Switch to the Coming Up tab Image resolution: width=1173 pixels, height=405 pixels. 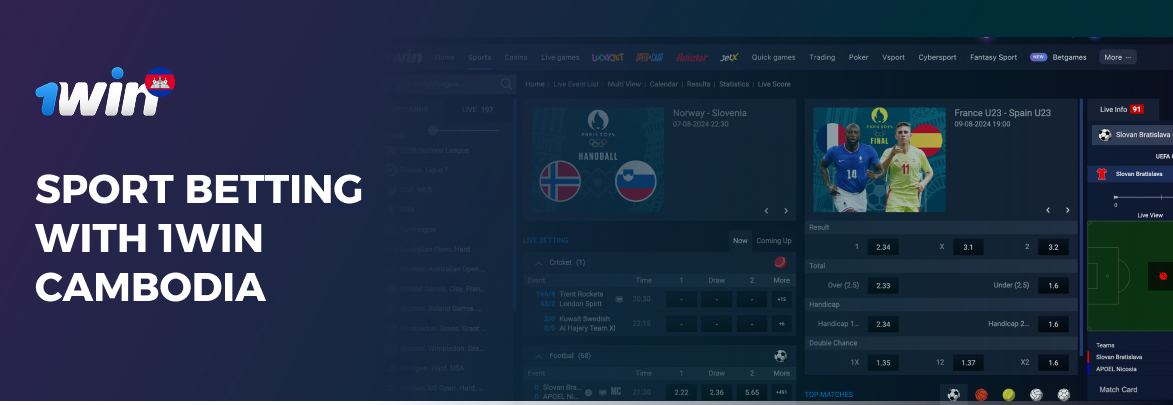(x=774, y=241)
